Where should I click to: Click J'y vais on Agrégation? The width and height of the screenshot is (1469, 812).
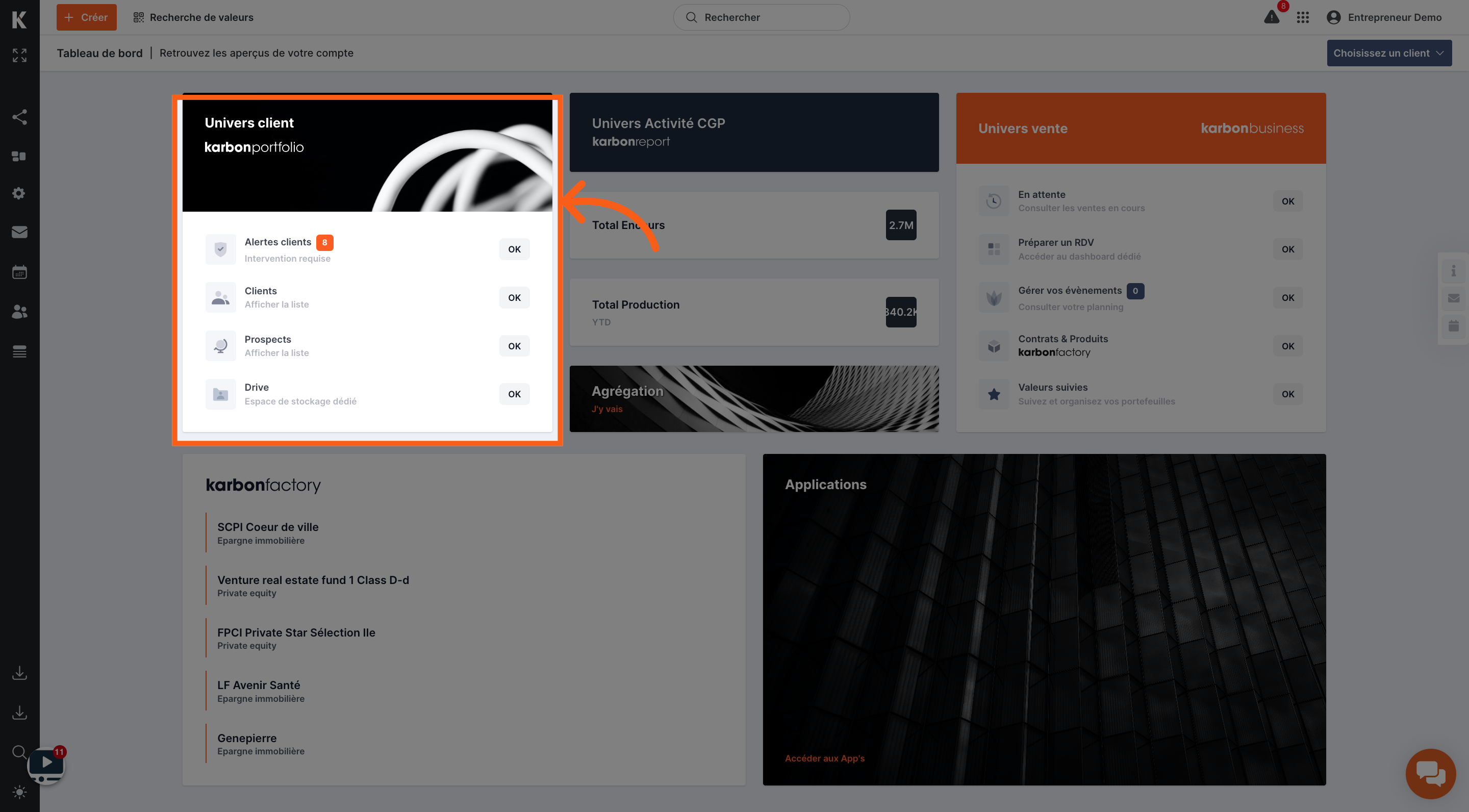click(607, 409)
